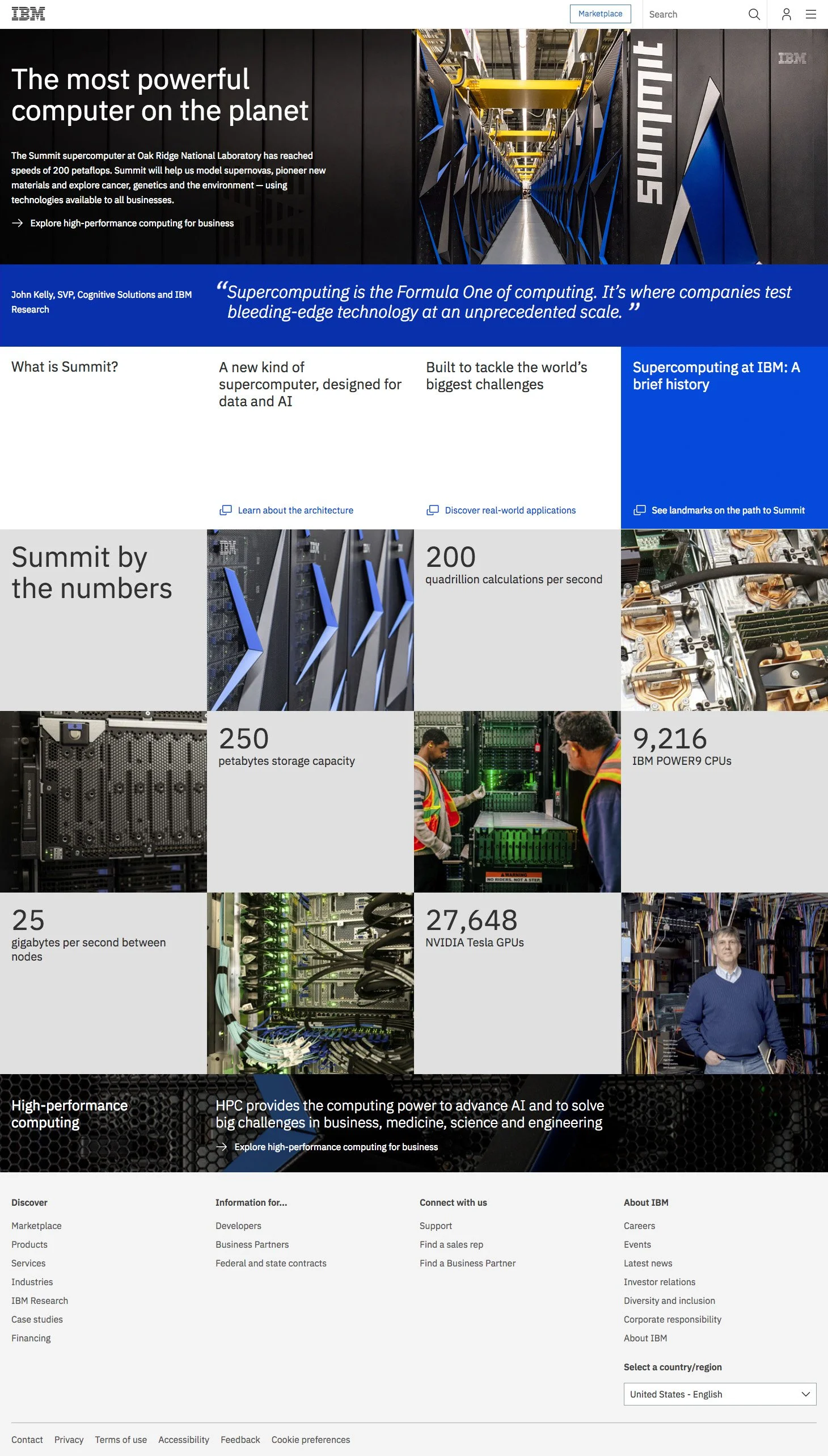
Task: Open the hamburger menu icon
Action: click(811, 14)
